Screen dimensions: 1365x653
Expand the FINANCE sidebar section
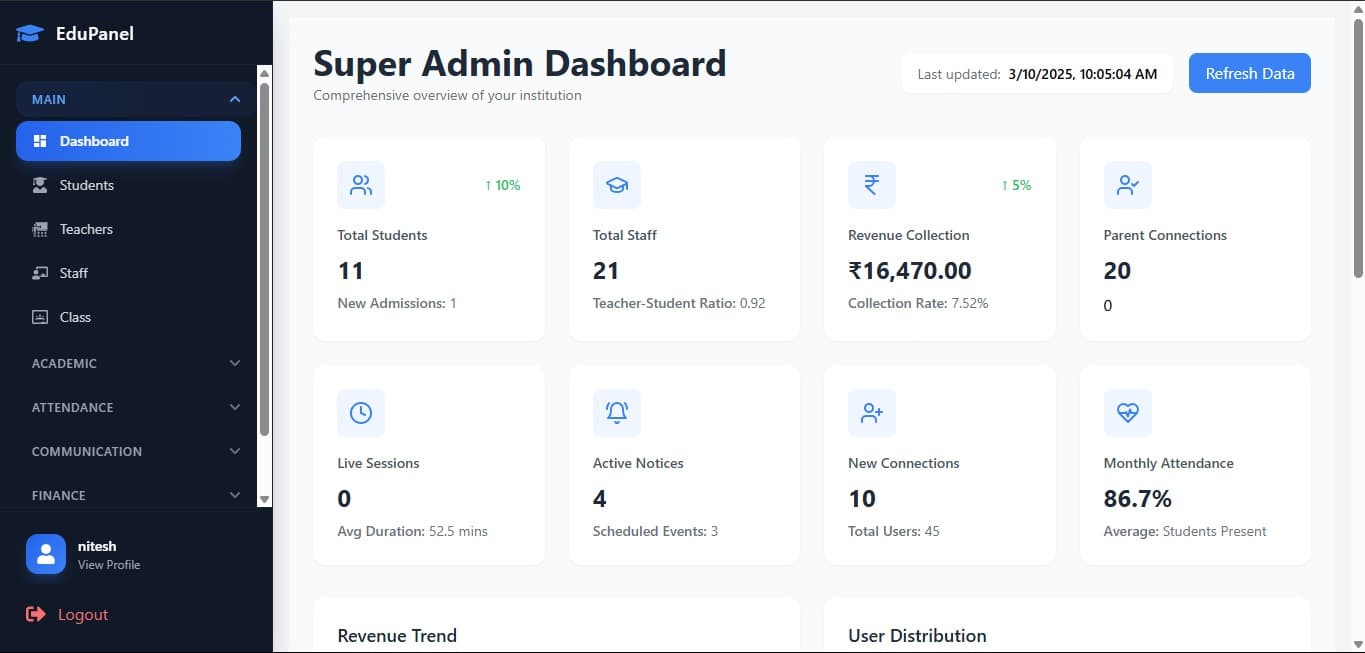click(136, 495)
